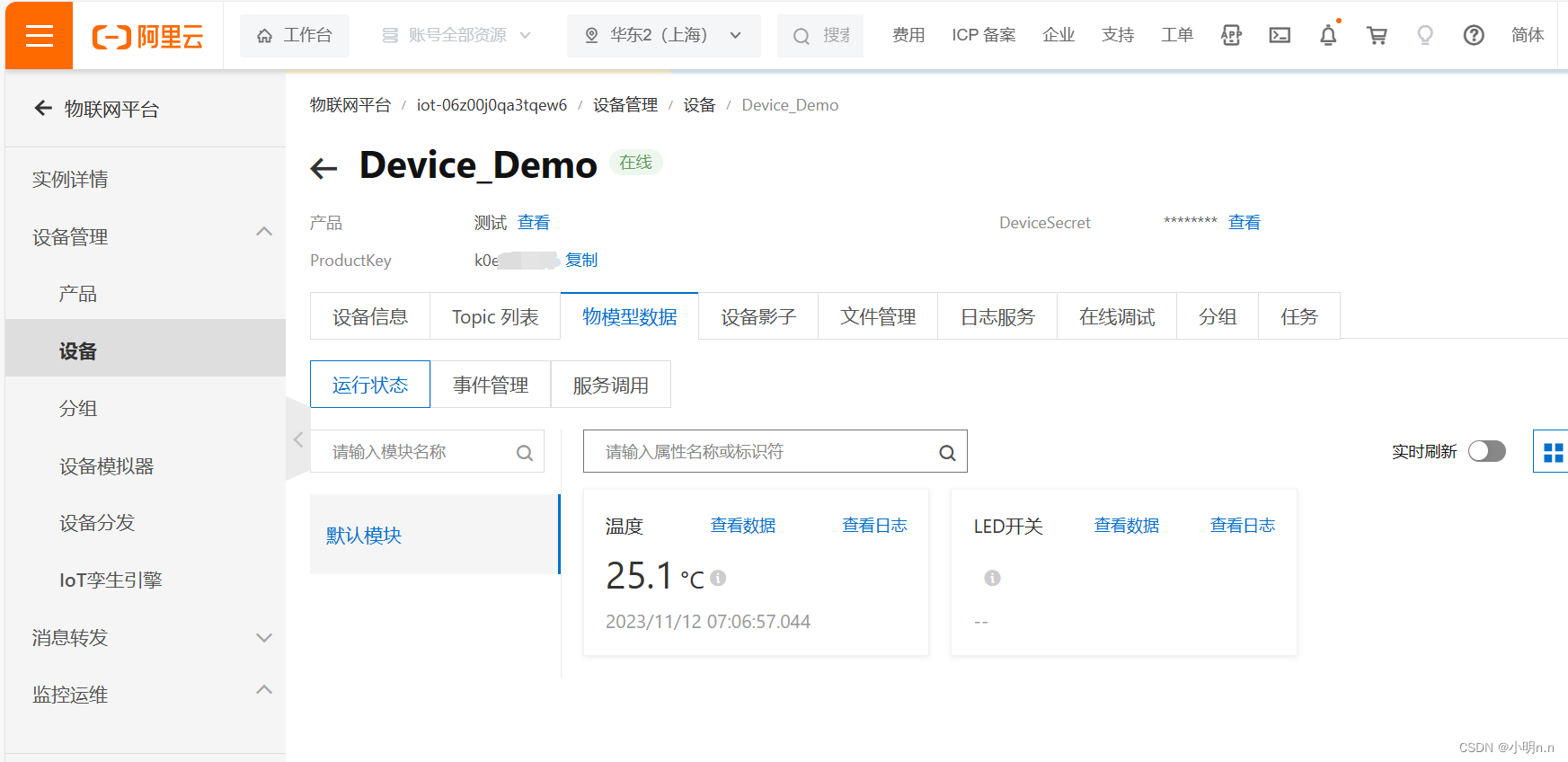Click 支持 in top navigation
Screen dimensions: 1568x762
(x=1118, y=35)
